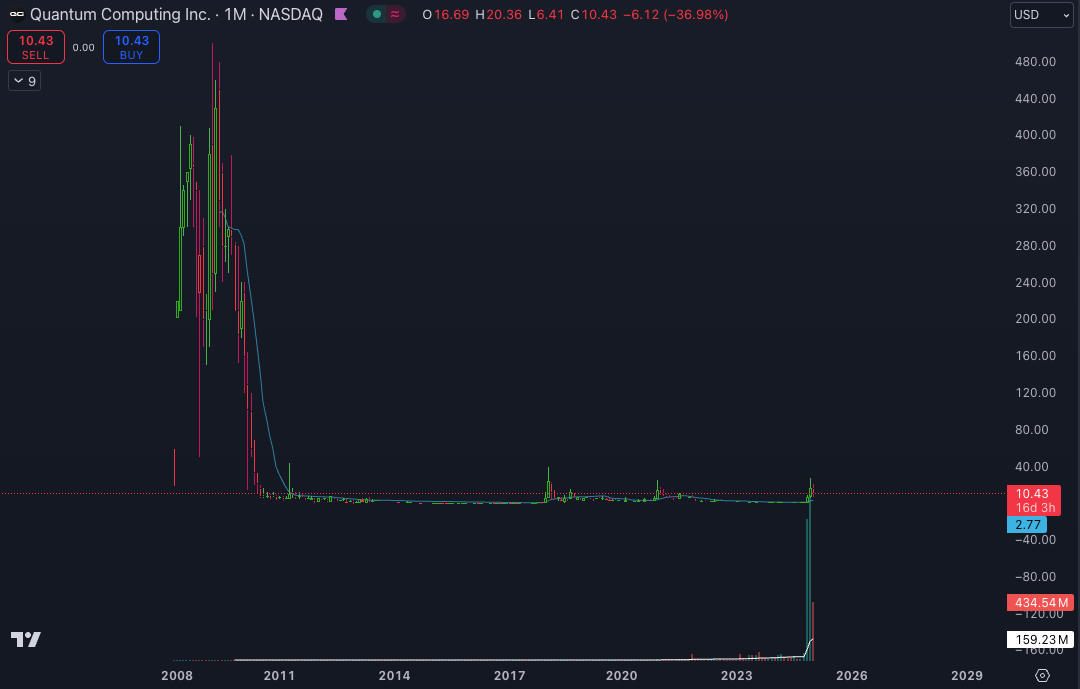Expand the collapsed 9 indicators legend
This screenshot has width=1080, height=689.
coord(25,81)
